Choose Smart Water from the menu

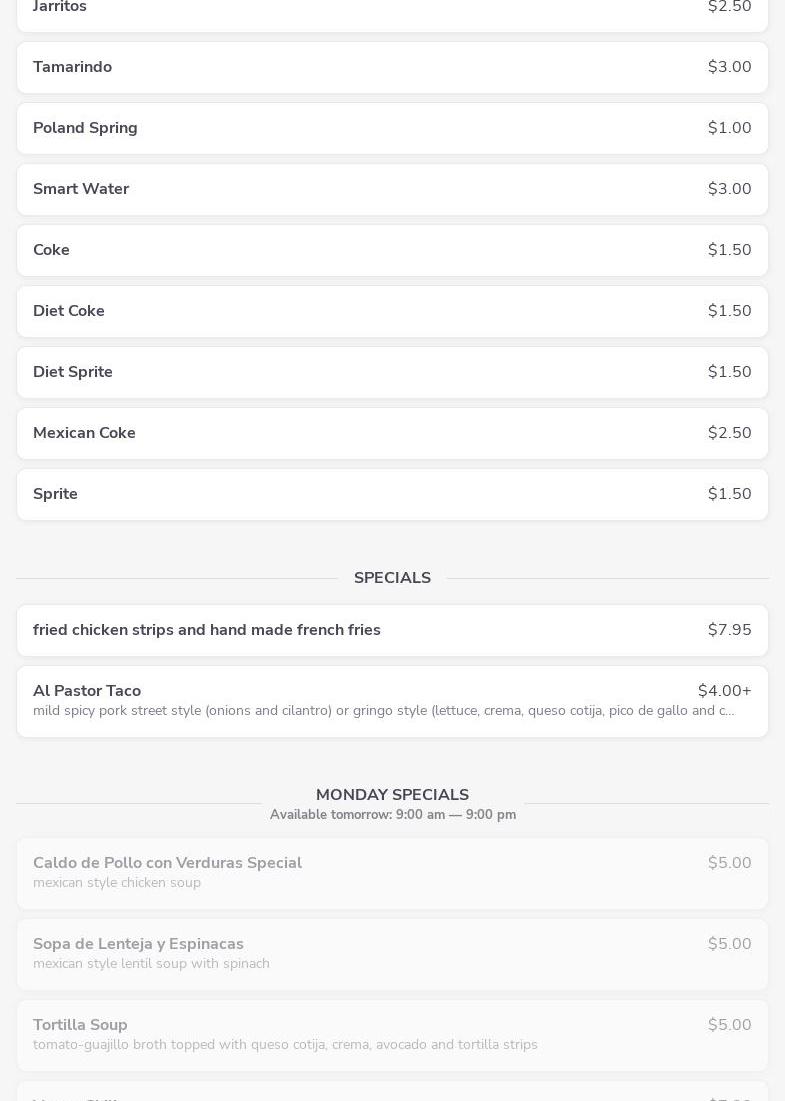pos(392,189)
